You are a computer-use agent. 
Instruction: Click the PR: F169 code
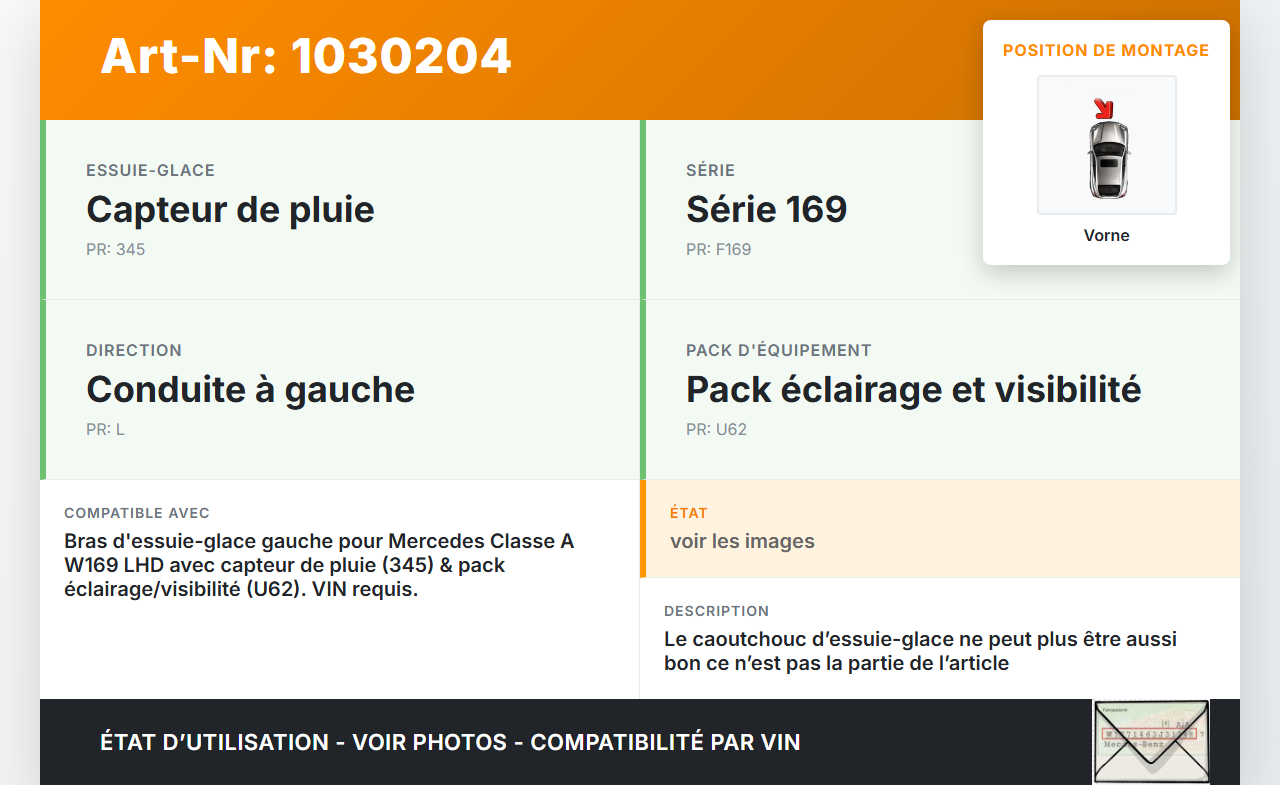tap(718, 249)
